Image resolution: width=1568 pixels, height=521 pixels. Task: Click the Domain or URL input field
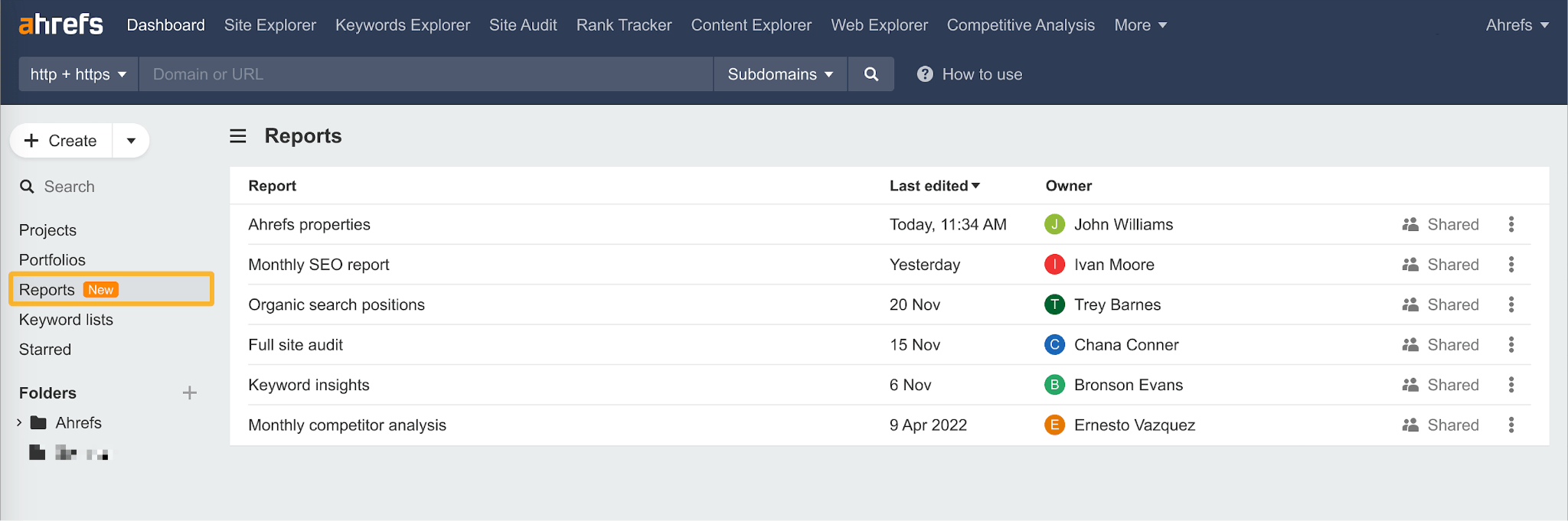coord(425,74)
